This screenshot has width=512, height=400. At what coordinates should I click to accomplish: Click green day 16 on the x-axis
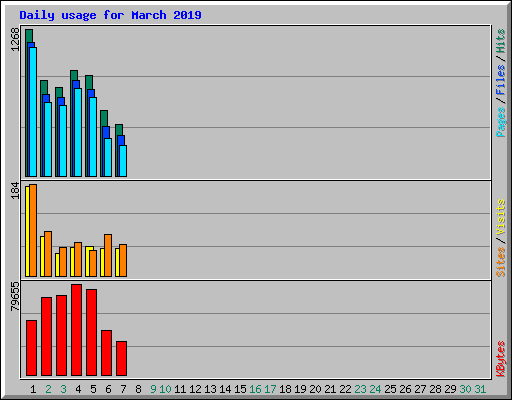[255, 389]
